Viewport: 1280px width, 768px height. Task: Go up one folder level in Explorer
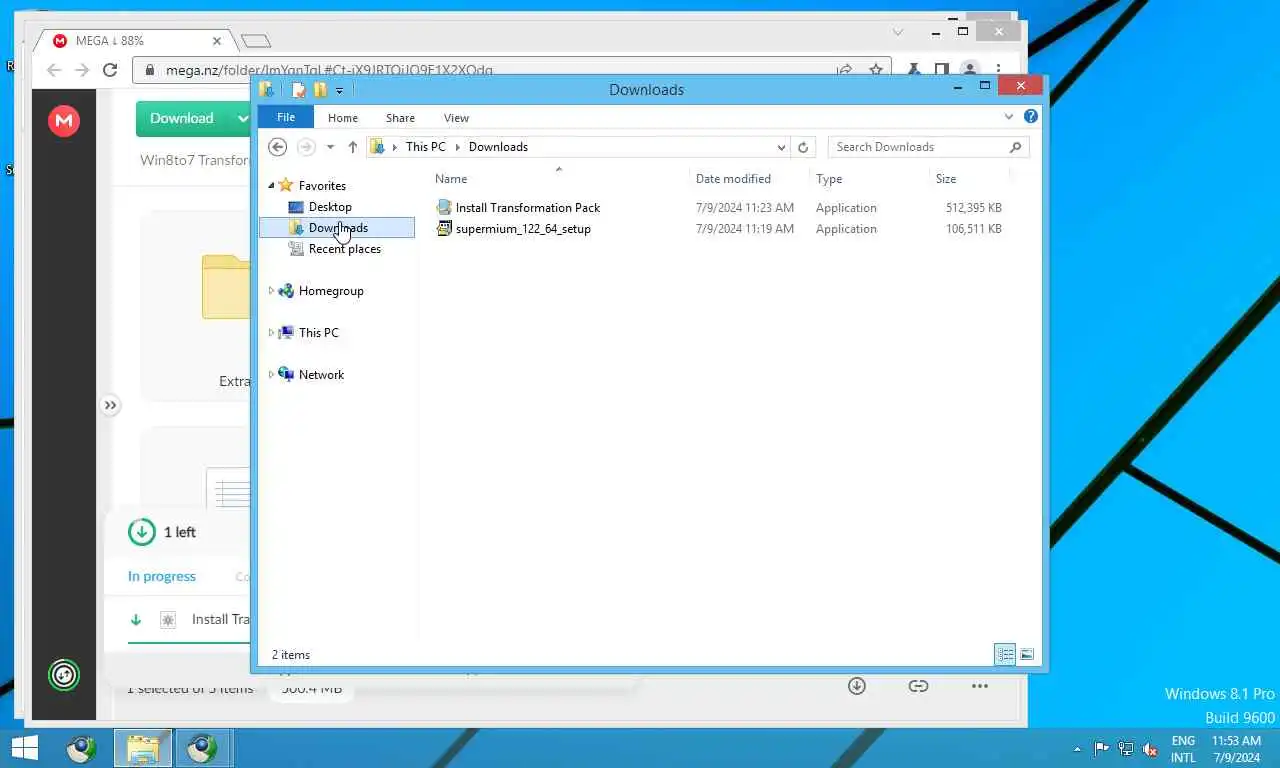[x=352, y=147]
